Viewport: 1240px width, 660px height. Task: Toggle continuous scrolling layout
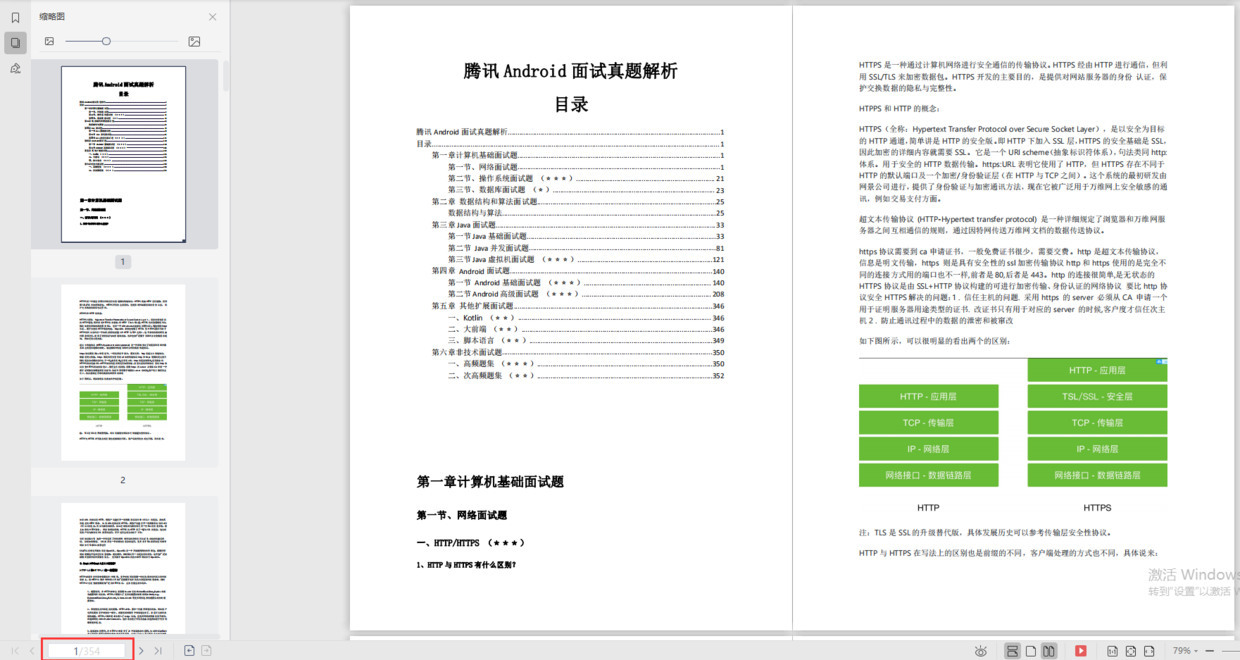tap(1012, 651)
